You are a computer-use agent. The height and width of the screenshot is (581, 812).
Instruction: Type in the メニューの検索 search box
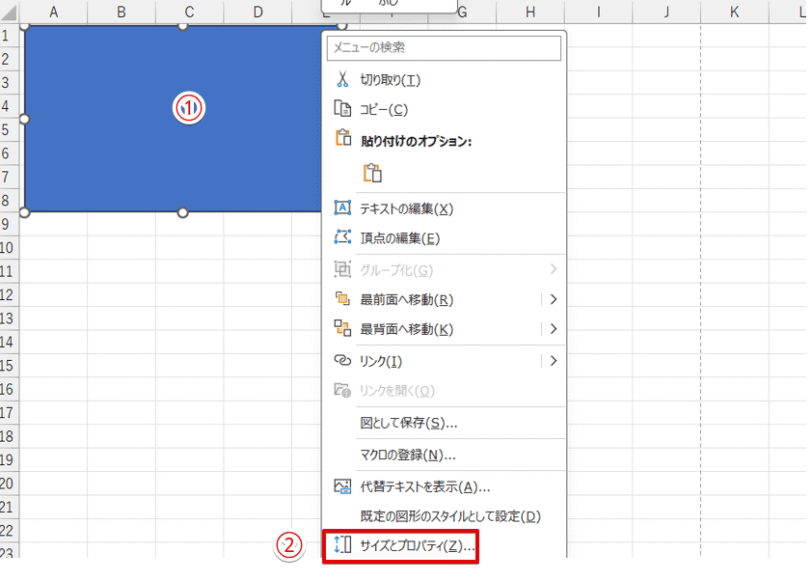445,48
